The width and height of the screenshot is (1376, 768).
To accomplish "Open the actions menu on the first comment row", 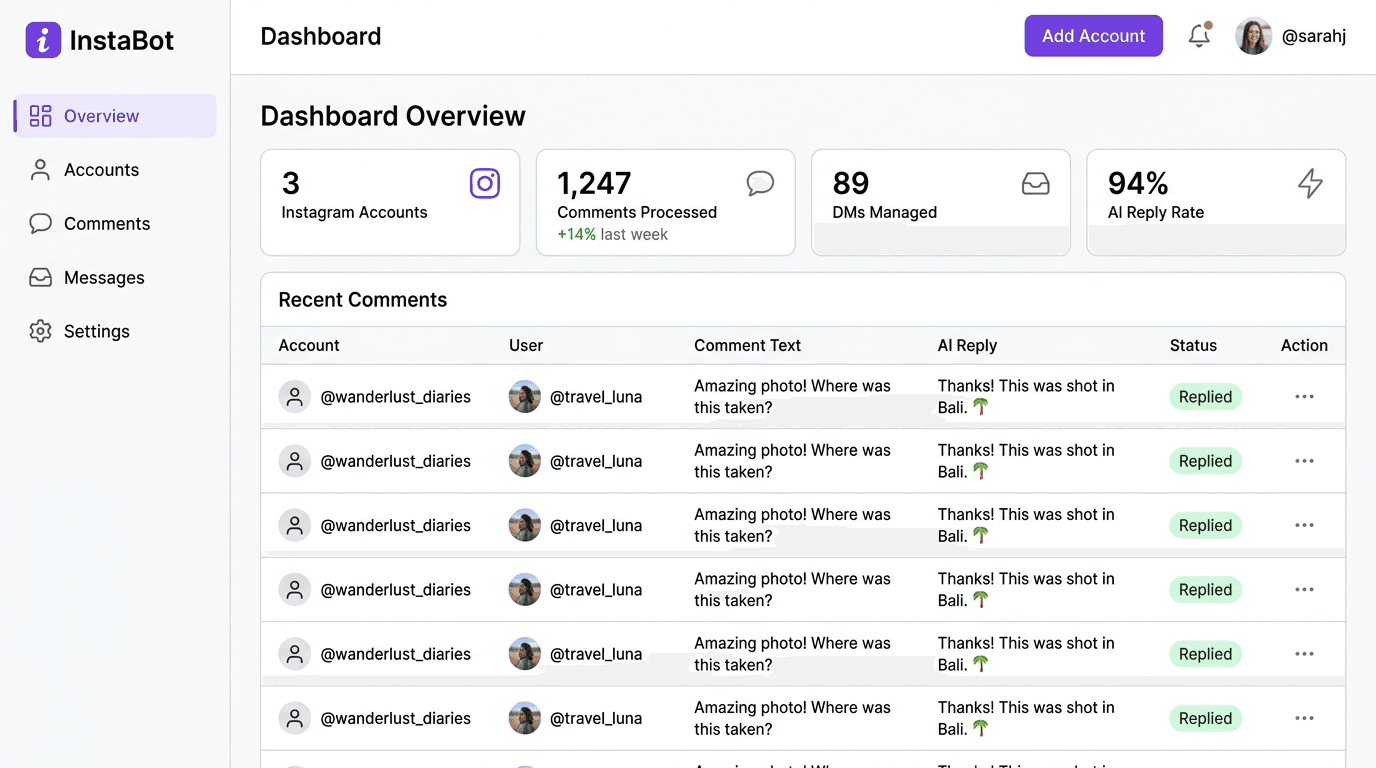I will click(x=1304, y=396).
